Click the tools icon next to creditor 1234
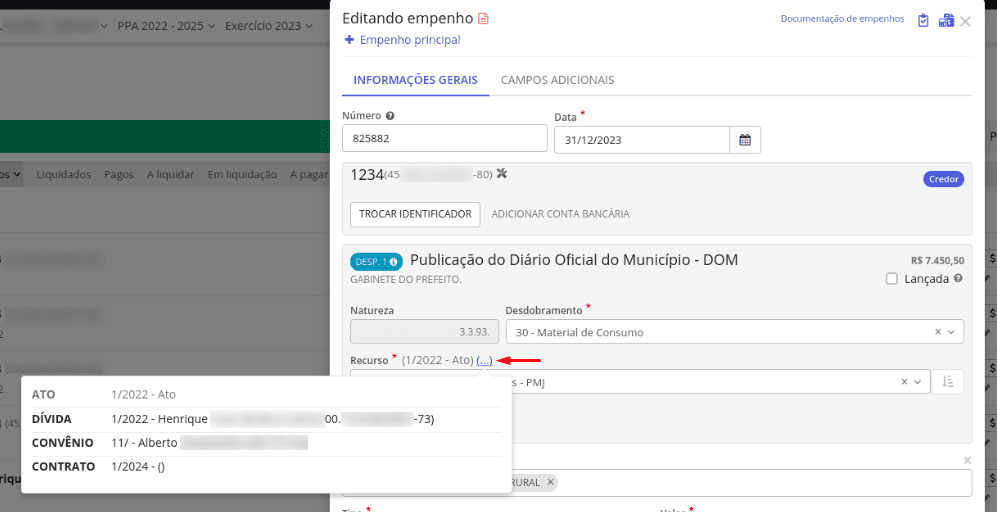Screen dimensions: 997x512 tap(502, 173)
